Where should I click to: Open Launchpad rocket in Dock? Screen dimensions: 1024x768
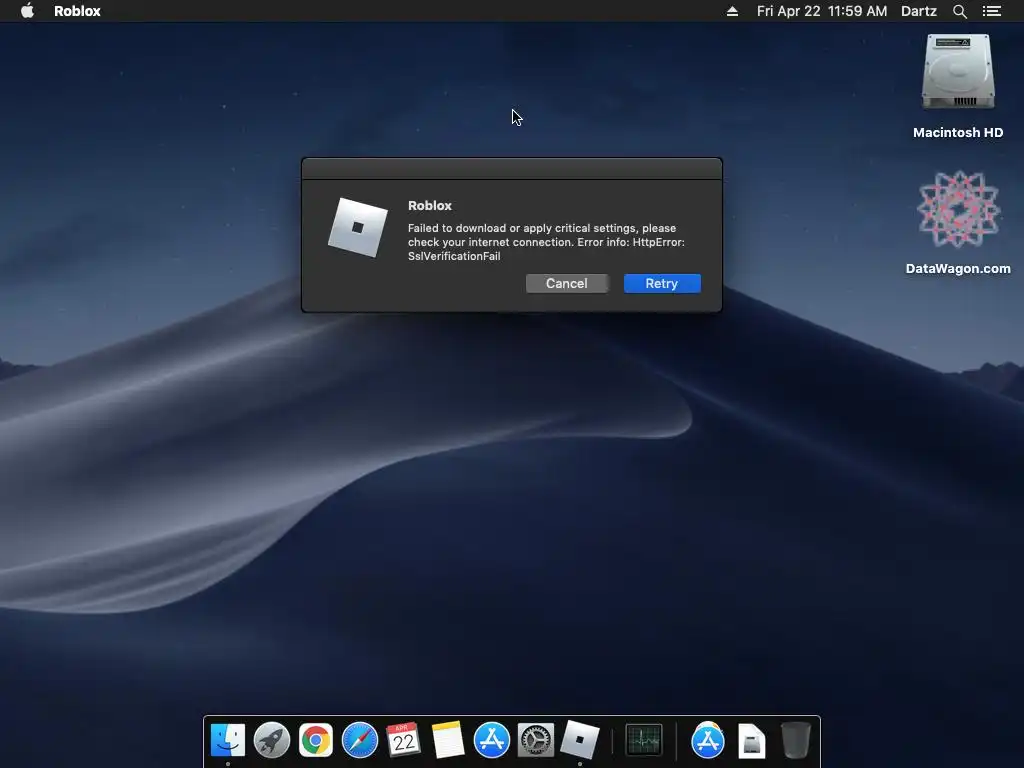[272, 740]
